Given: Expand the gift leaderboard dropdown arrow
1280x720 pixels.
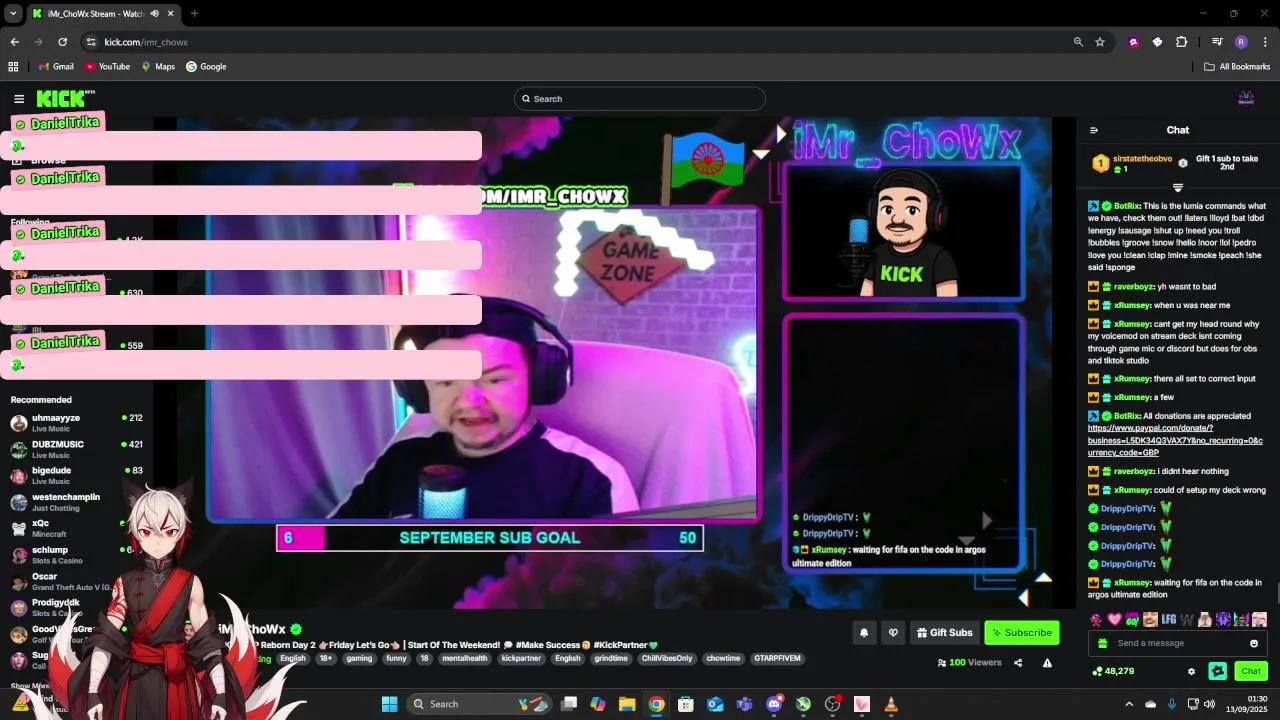Looking at the screenshot, I should tap(1177, 187).
